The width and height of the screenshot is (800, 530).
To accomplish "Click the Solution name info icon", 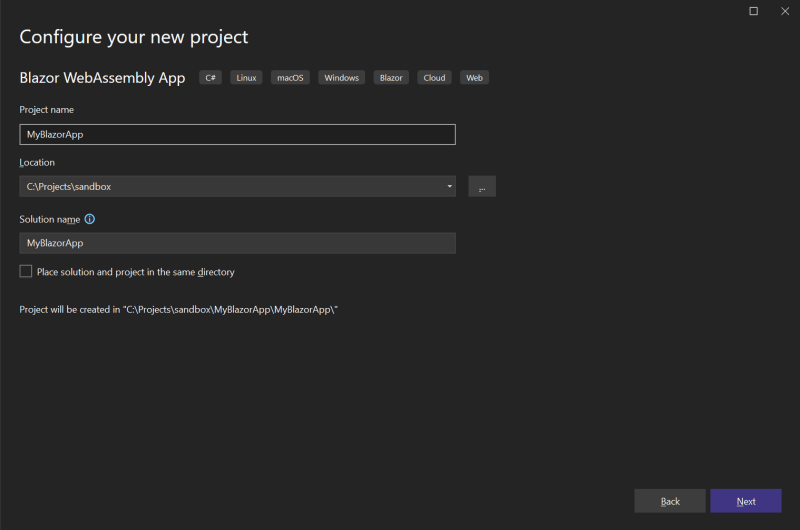I will (x=90, y=219).
